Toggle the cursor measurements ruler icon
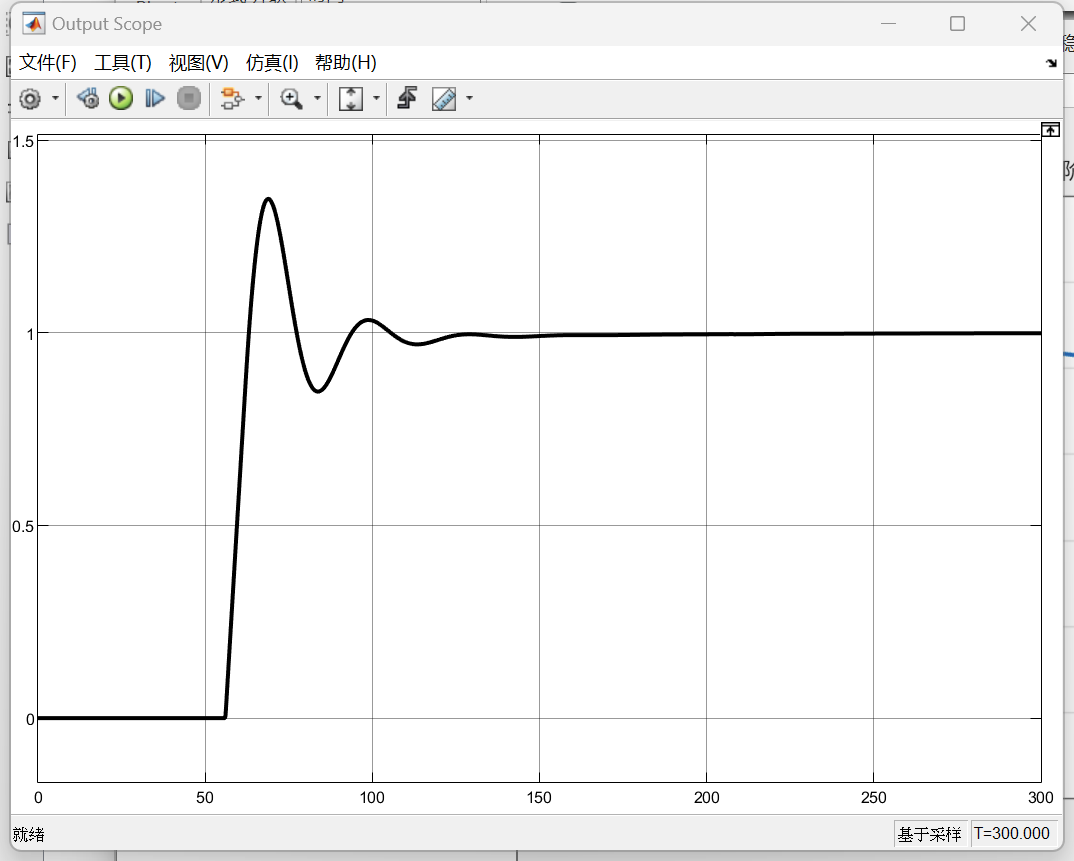 443,98
